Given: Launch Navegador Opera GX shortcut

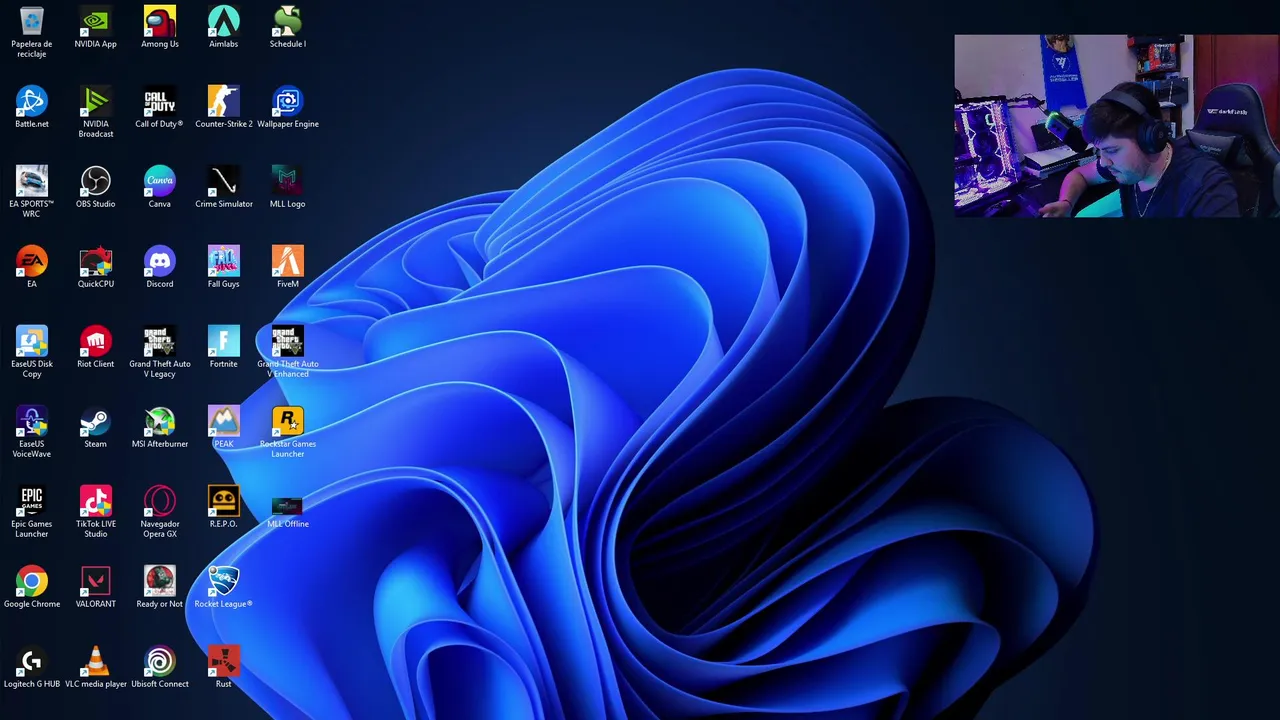Looking at the screenshot, I should tap(159, 501).
